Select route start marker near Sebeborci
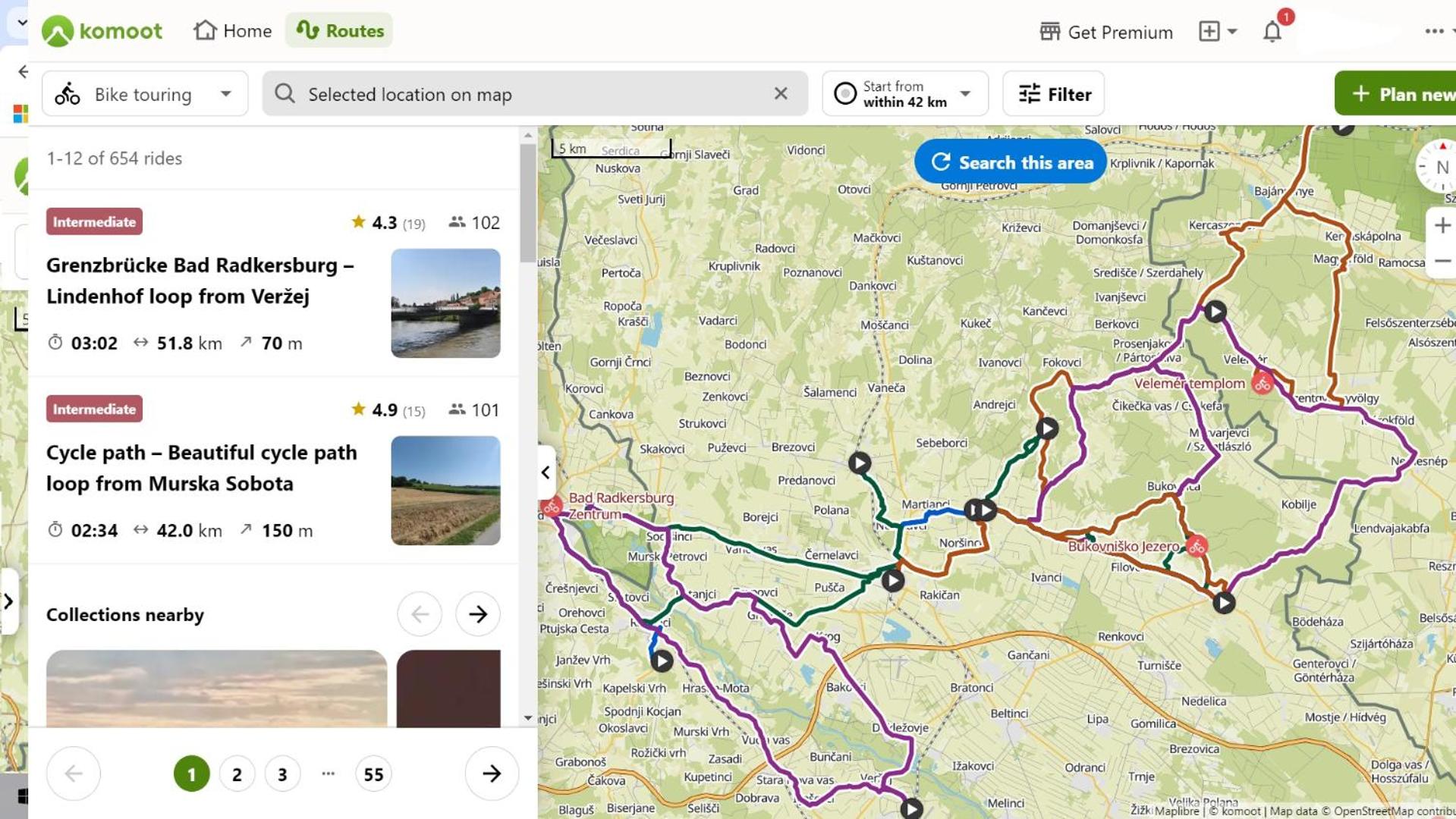1456x819 pixels. click(1048, 428)
